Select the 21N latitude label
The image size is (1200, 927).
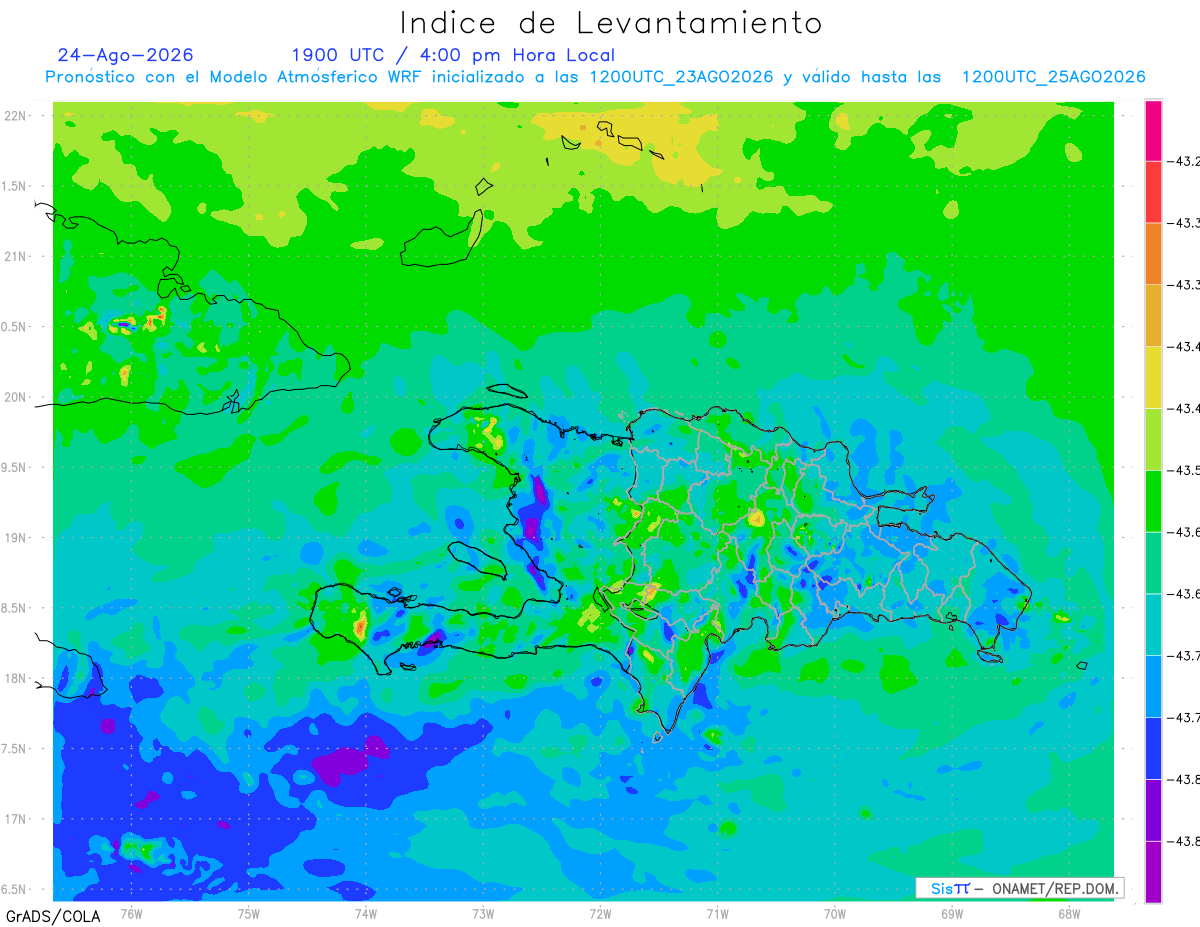15,256
